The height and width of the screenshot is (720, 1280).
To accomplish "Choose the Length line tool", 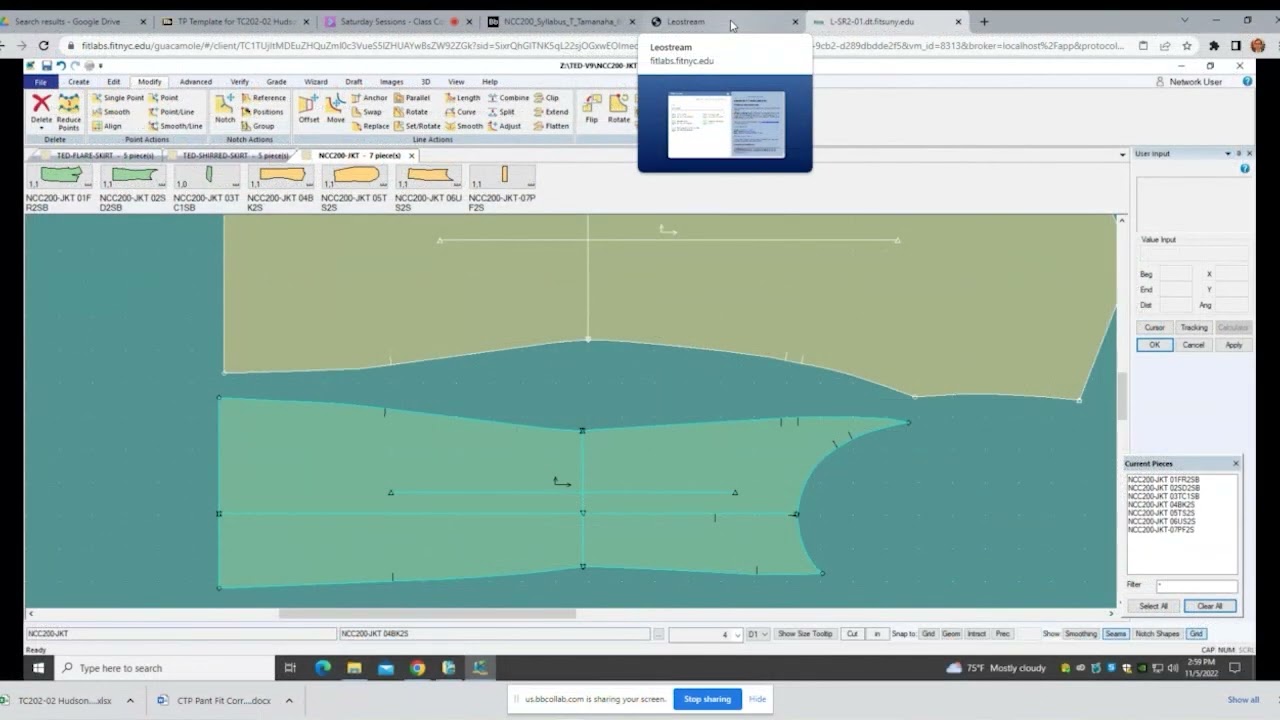I will (x=463, y=98).
